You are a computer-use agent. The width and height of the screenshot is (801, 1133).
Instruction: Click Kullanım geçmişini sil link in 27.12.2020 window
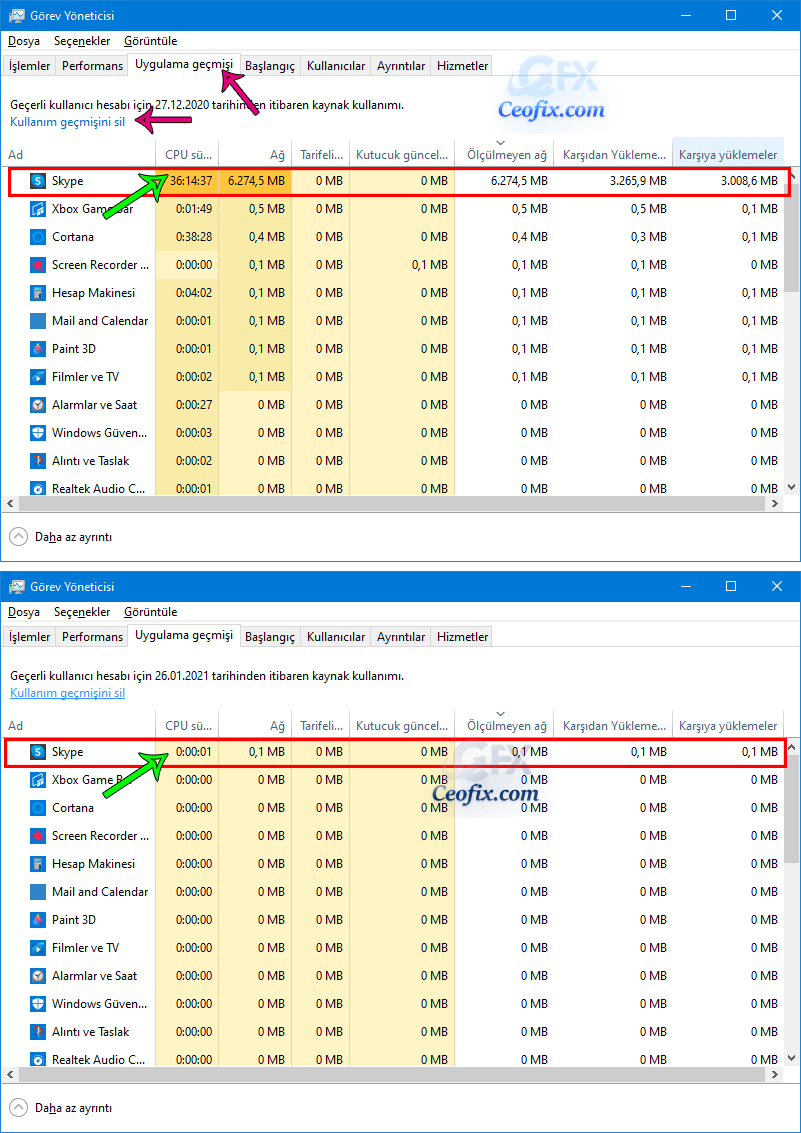coord(67,121)
